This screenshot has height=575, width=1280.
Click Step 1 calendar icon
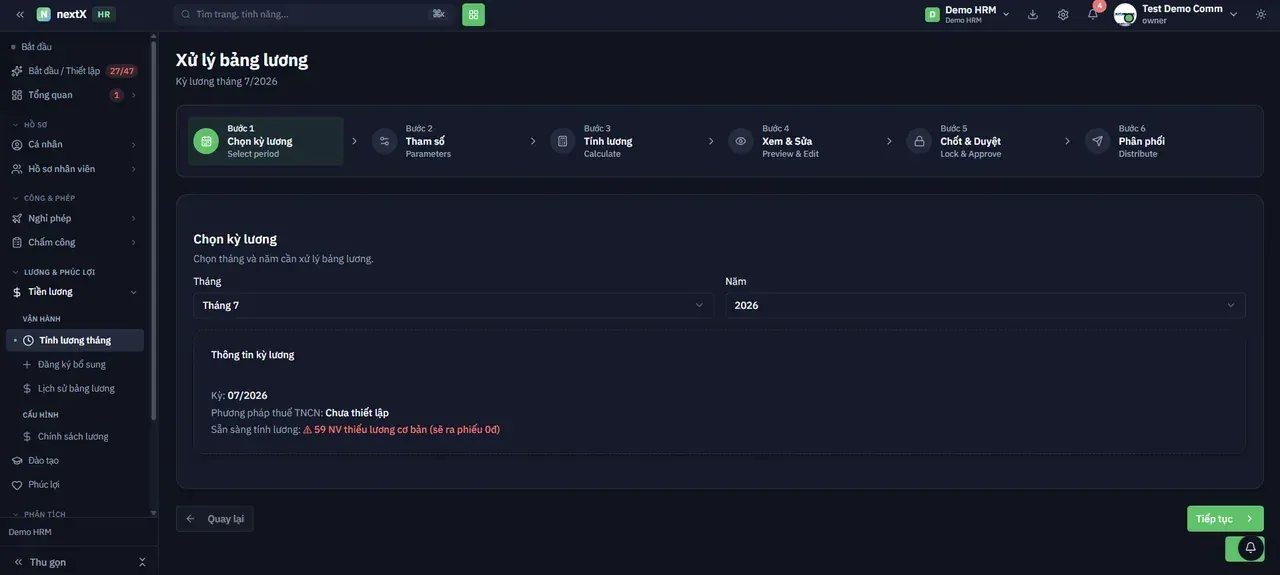(206, 141)
